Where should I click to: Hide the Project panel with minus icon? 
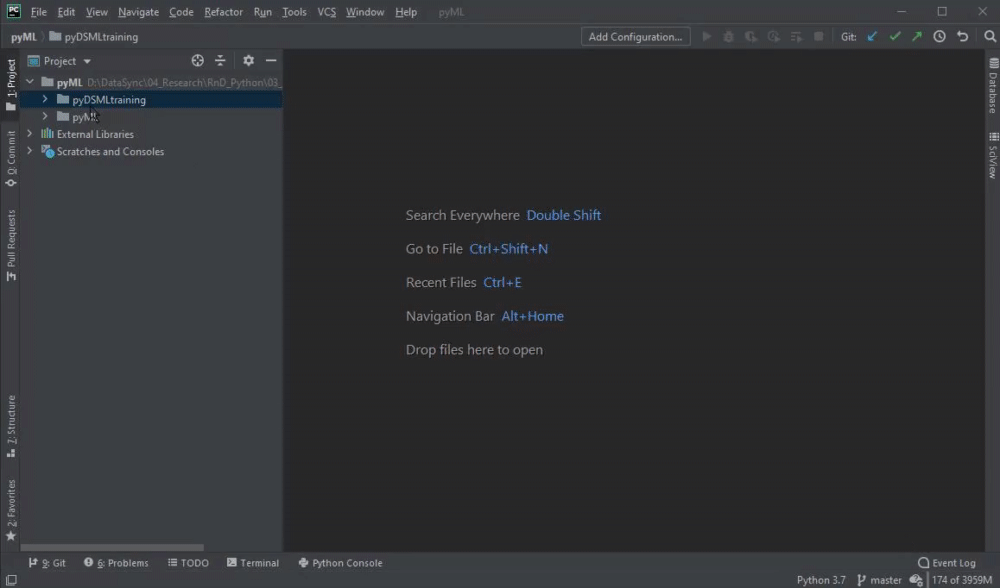tap(271, 61)
